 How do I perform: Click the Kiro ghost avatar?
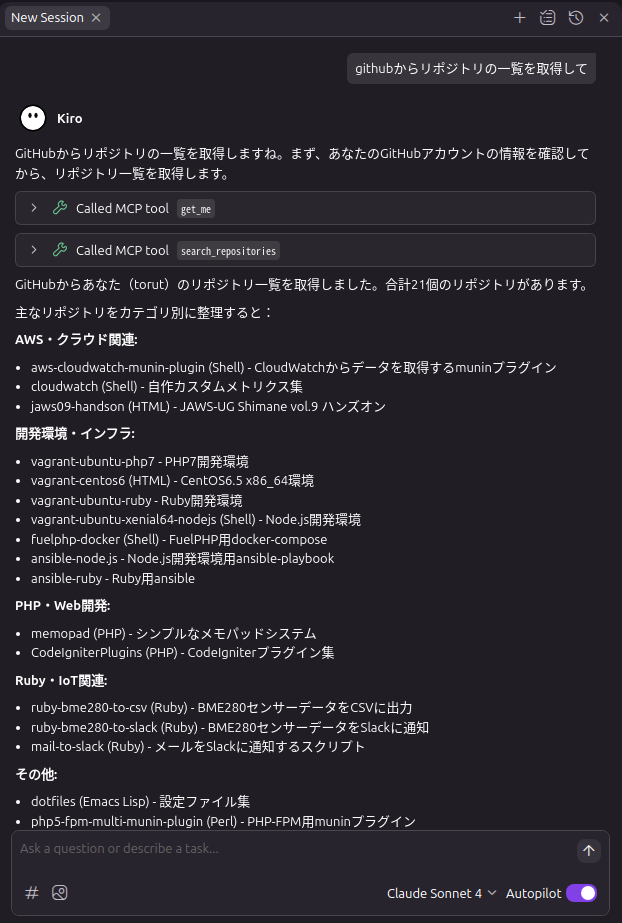33,118
